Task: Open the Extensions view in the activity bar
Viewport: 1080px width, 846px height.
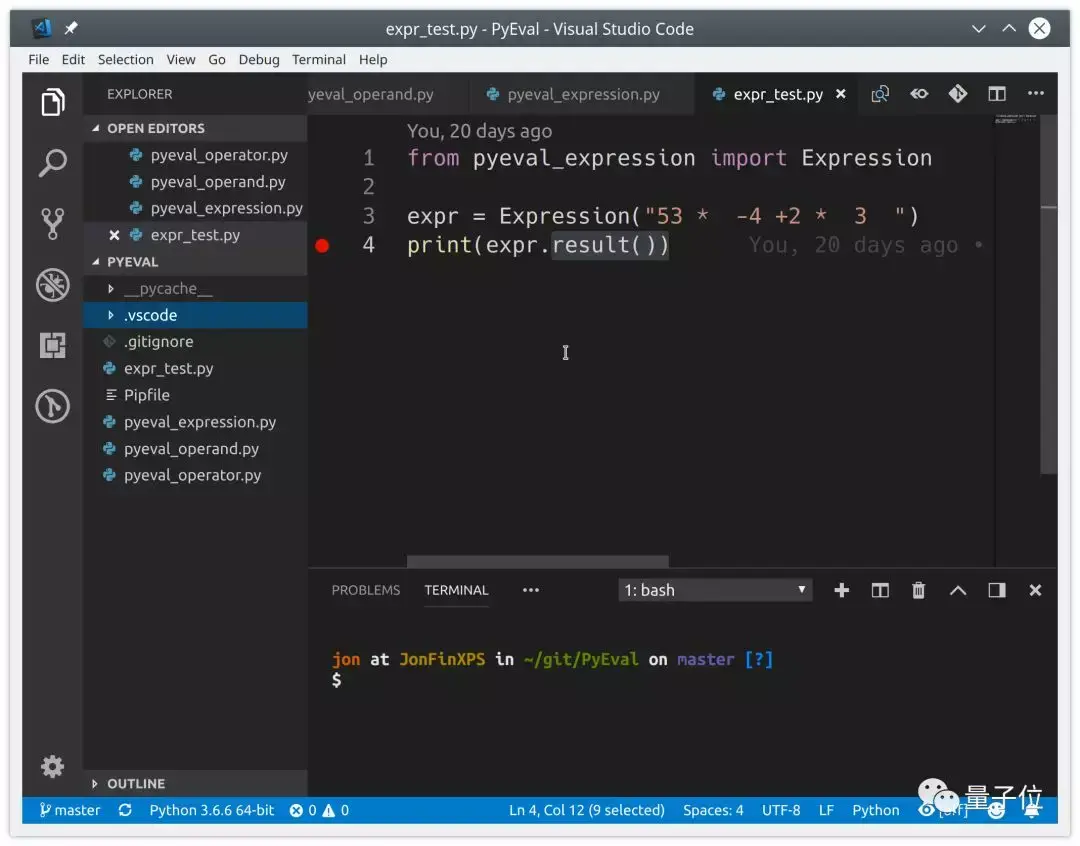Action: pos(51,345)
